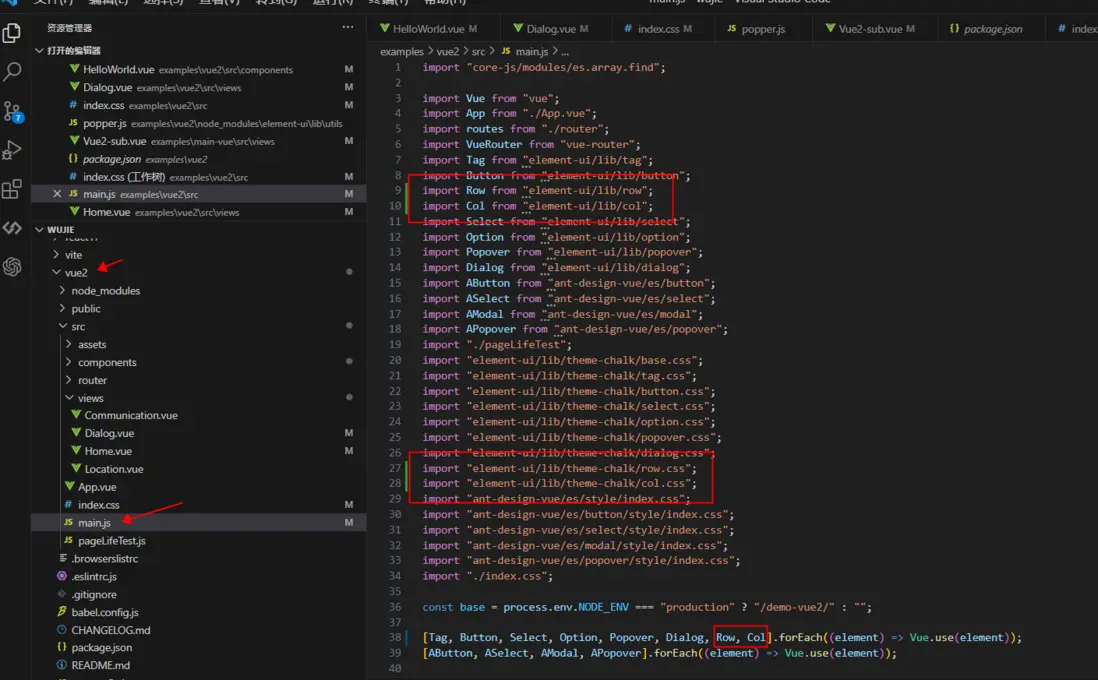Open the Search view in activity bar

pos(12,72)
